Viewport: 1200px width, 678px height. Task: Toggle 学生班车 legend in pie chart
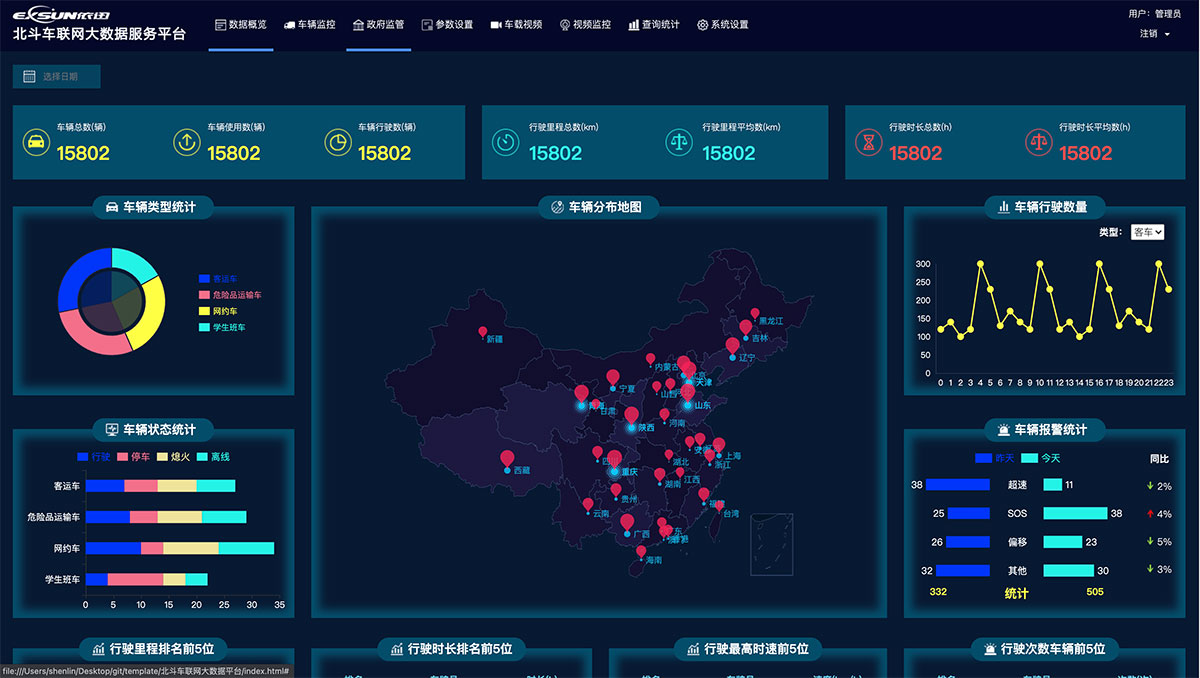(222, 327)
